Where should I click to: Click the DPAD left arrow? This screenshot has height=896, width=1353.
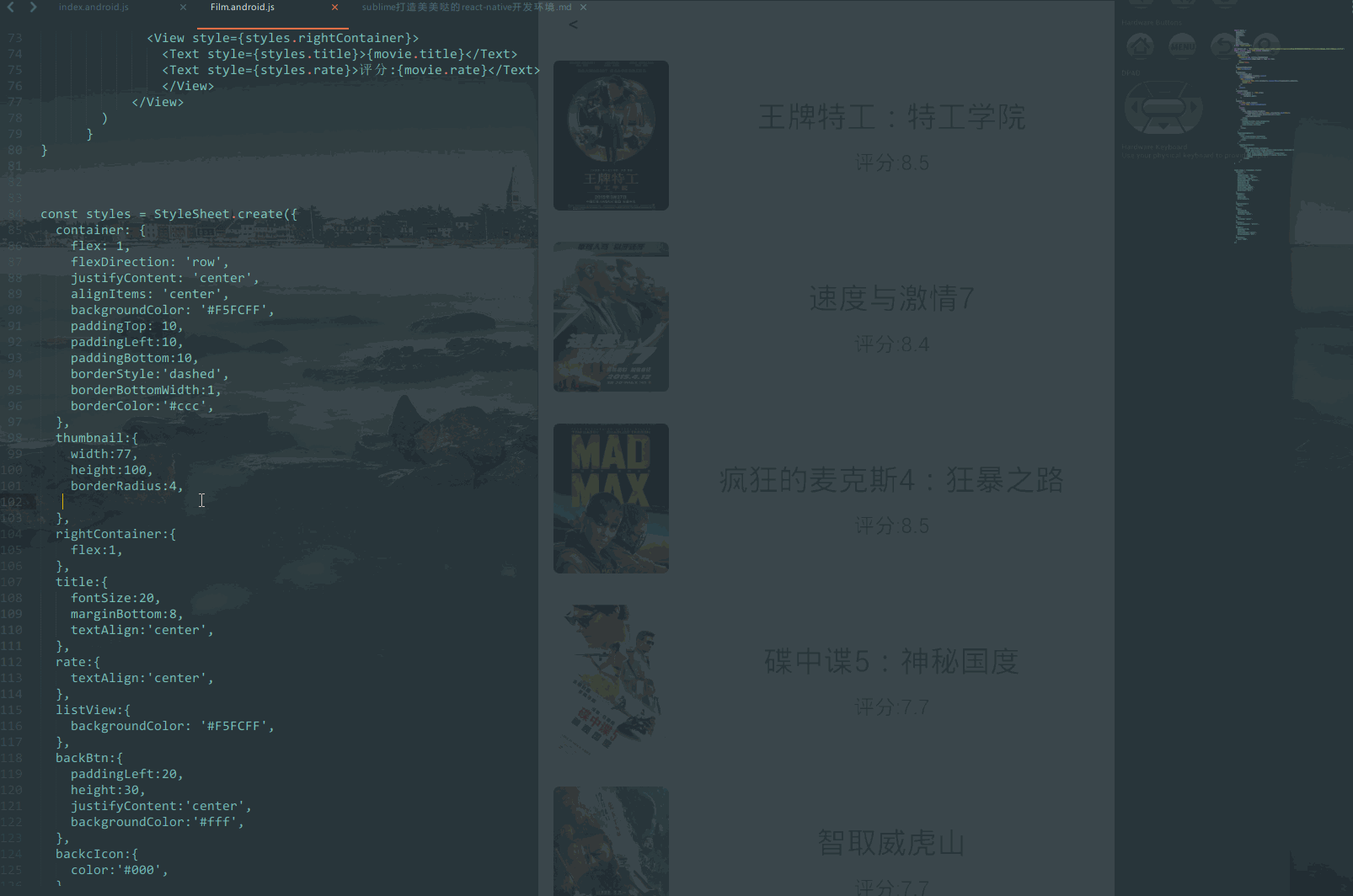point(1135,108)
